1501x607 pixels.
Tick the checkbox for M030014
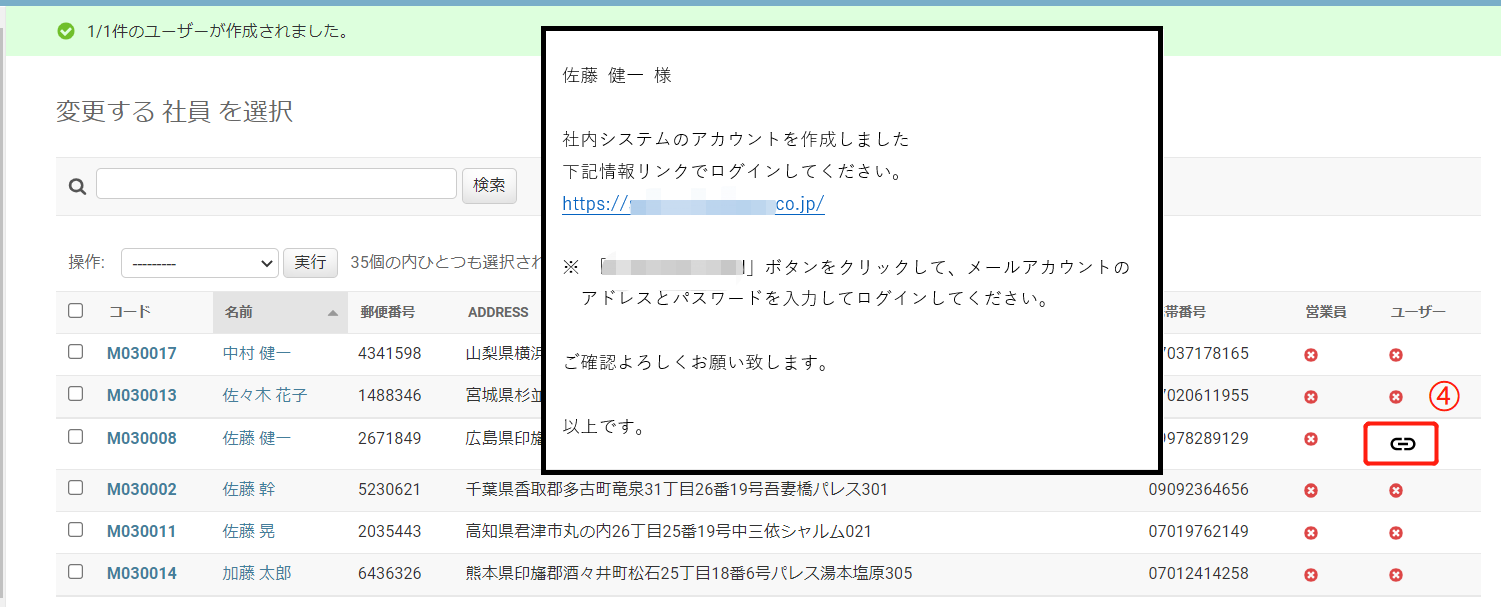[76, 573]
